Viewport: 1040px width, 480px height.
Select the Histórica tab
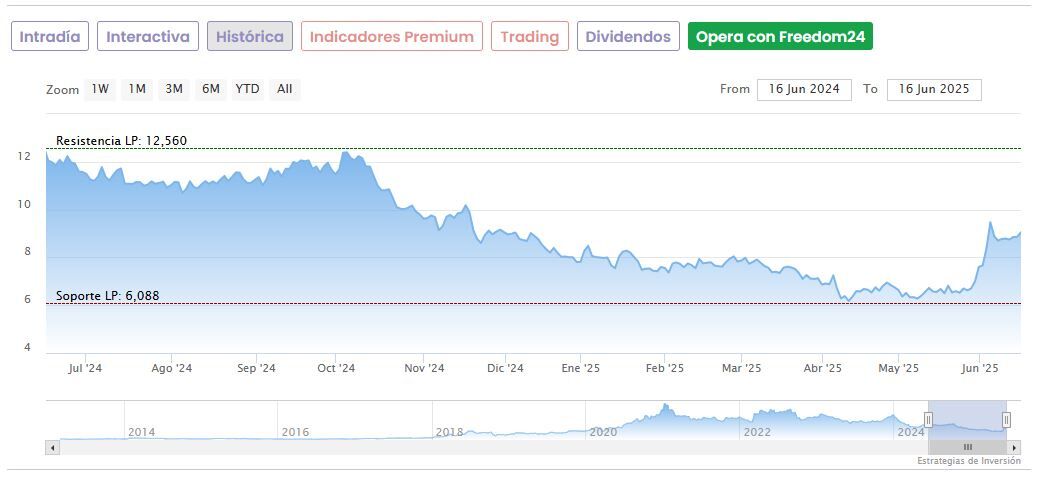click(x=250, y=37)
